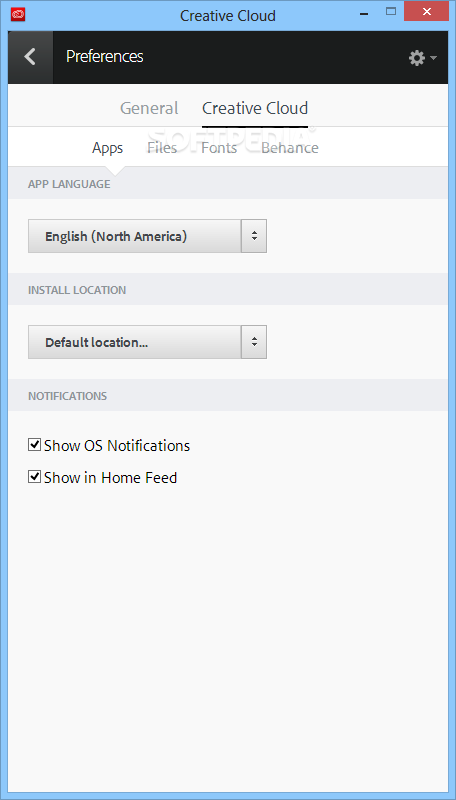Click the Creative Cloud logo in title bar

[x=18, y=15]
